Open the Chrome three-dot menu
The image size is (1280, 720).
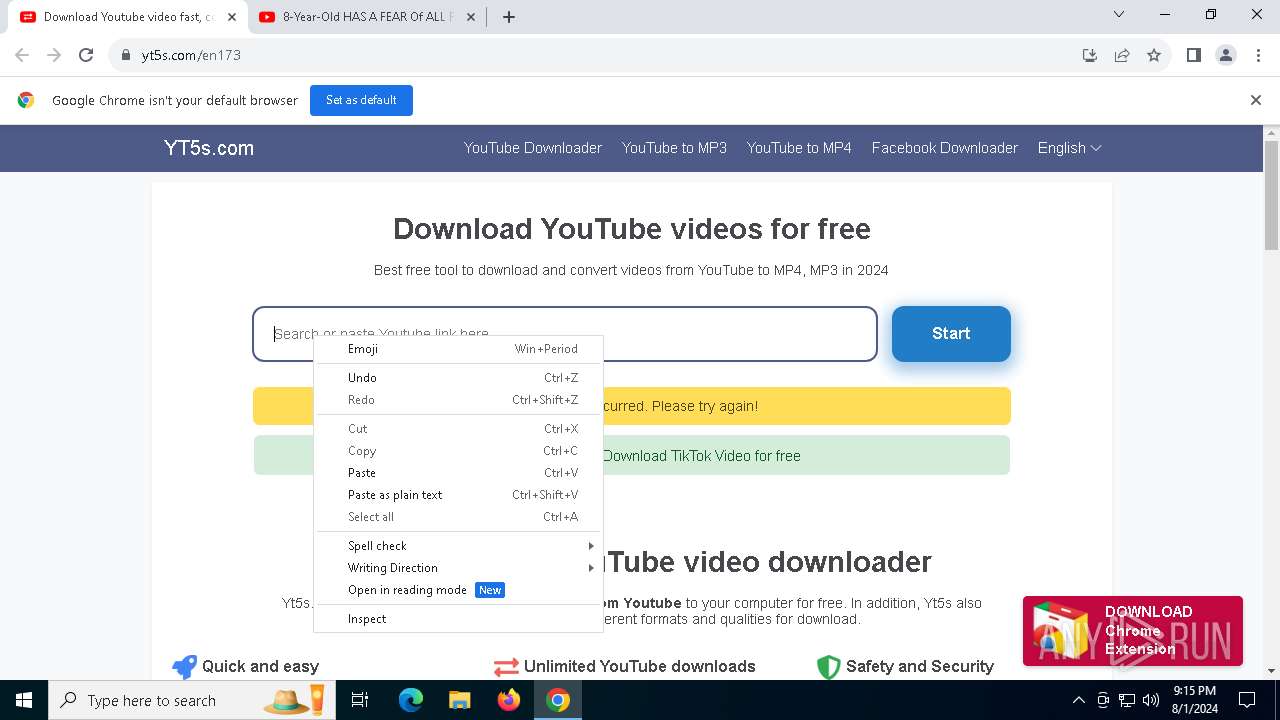pyautogui.click(x=1258, y=55)
